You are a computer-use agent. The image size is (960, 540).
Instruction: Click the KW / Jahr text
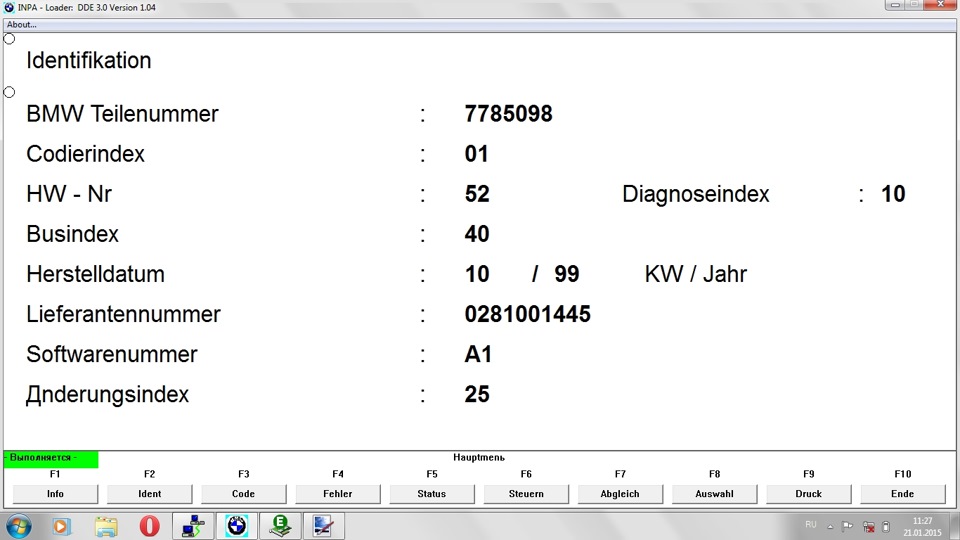pyautogui.click(x=696, y=274)
